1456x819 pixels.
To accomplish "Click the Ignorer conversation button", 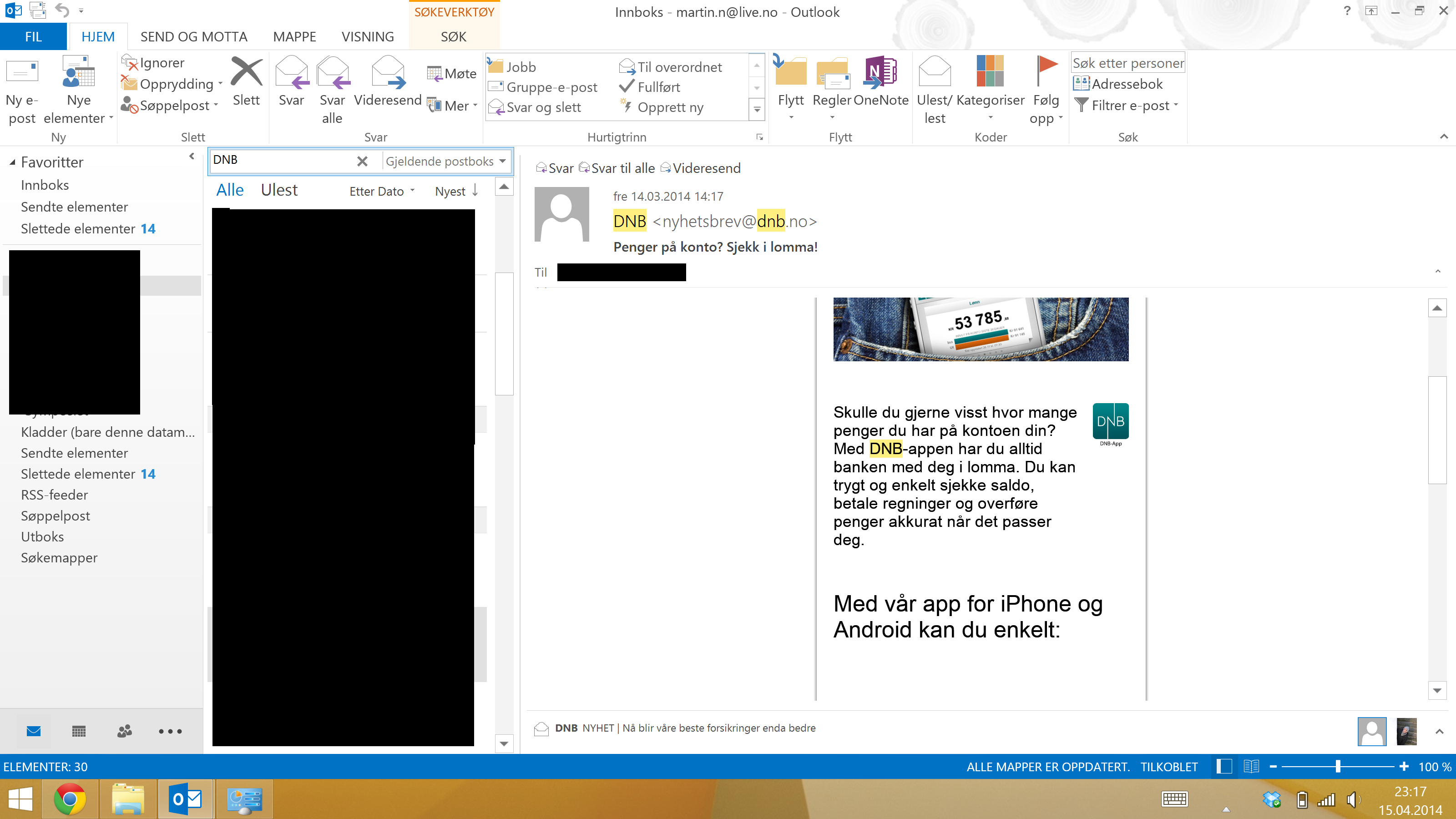I will pyautogui.click(x=153, y=63).
